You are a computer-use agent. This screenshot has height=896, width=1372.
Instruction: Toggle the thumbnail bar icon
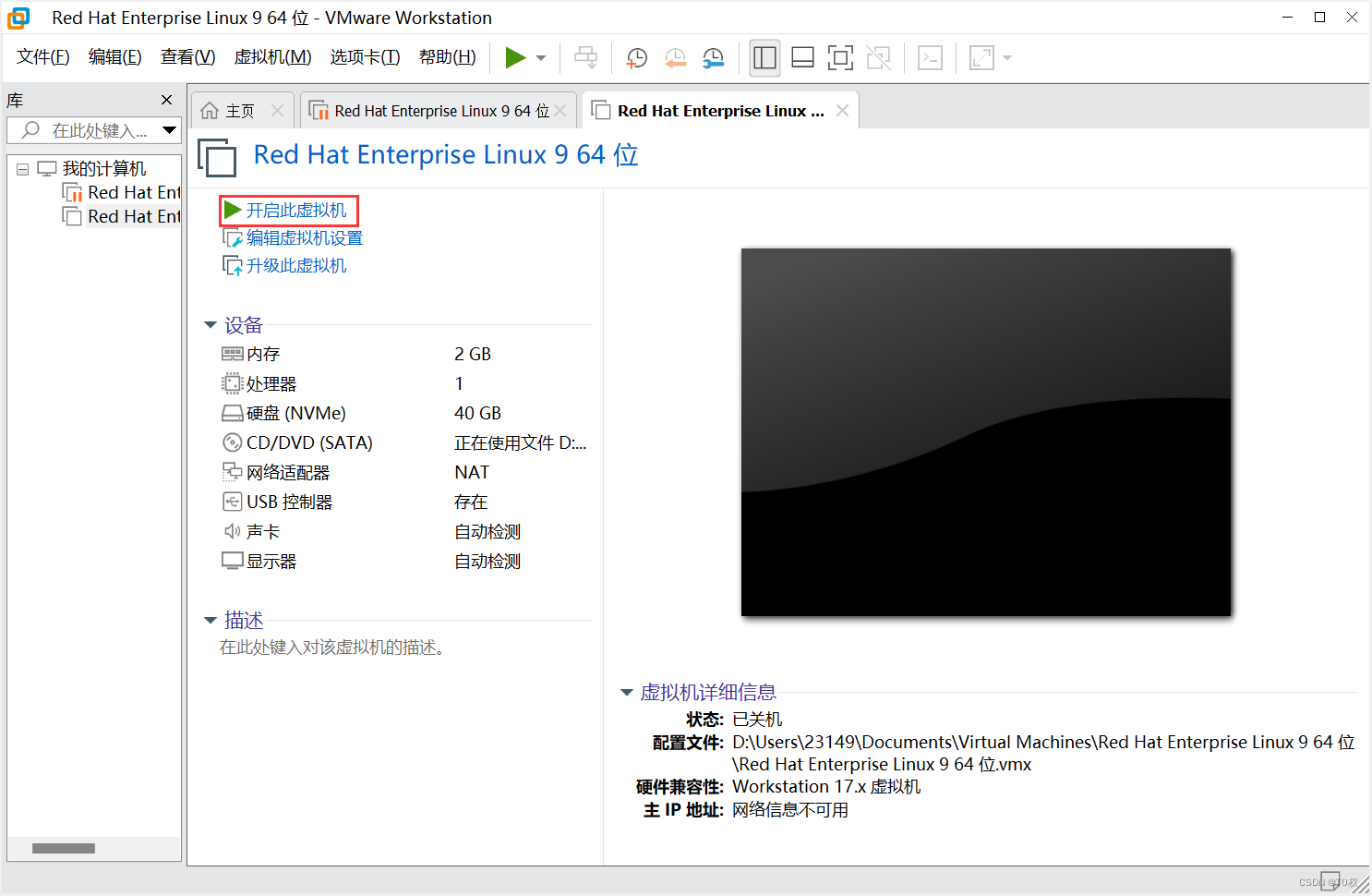click(802, 57)
